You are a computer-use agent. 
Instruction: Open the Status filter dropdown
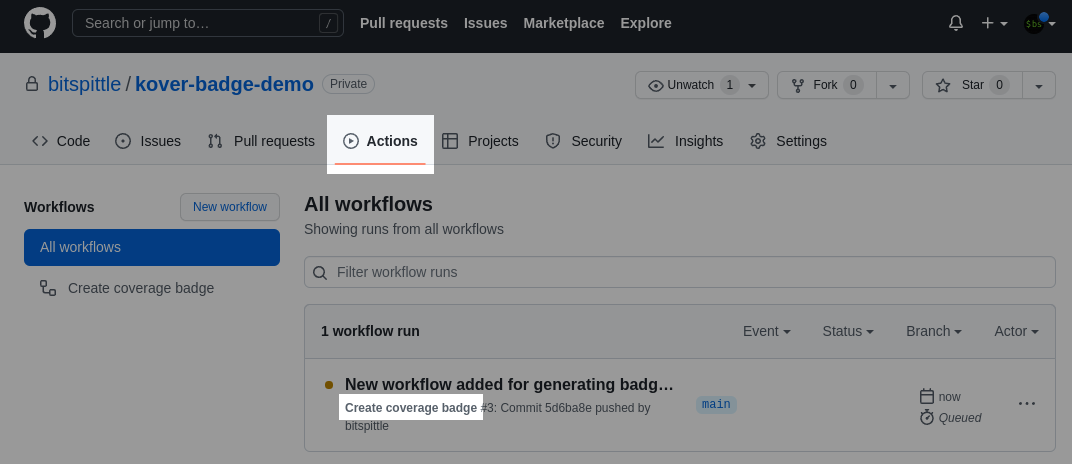(x=848, y=331)
